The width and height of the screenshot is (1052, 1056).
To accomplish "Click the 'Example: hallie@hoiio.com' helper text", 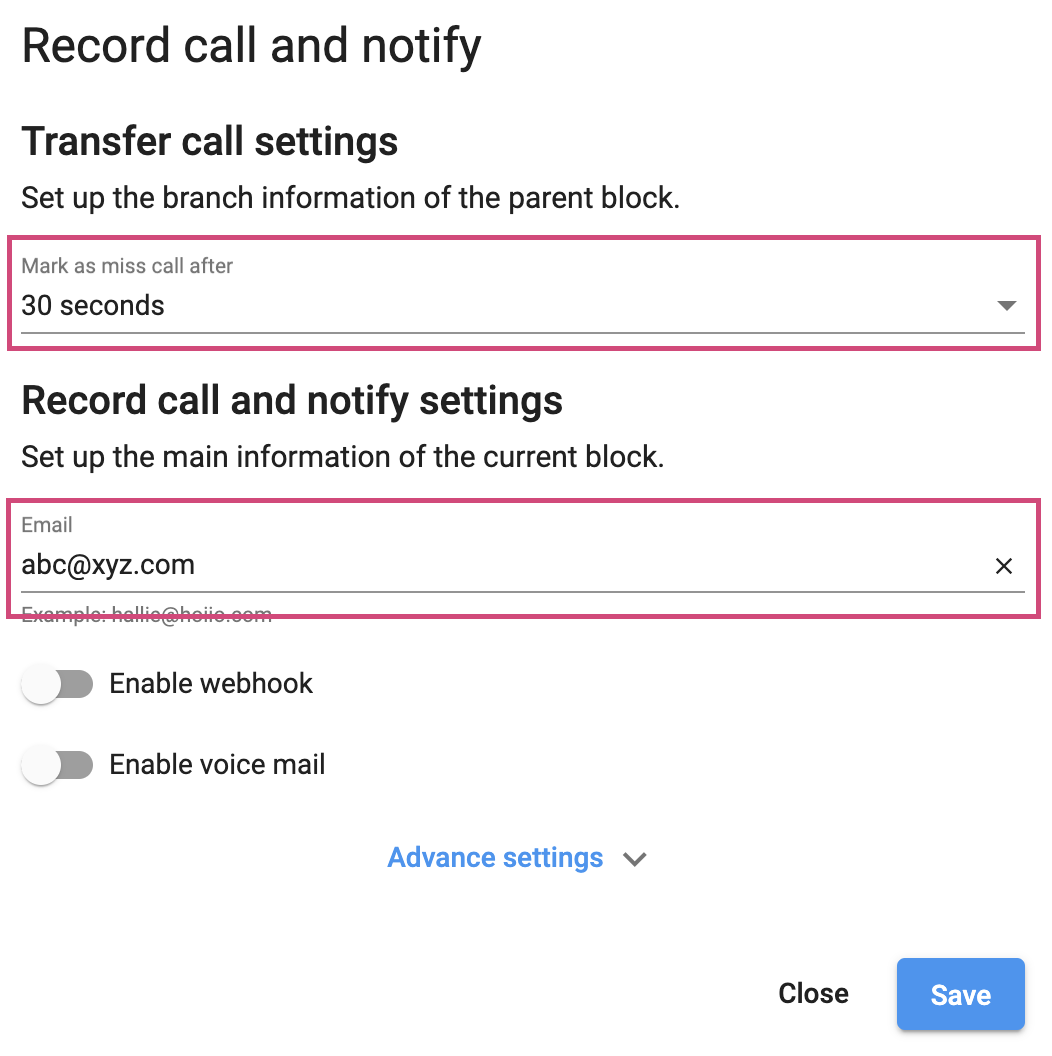I will click(x=147, y=614).
